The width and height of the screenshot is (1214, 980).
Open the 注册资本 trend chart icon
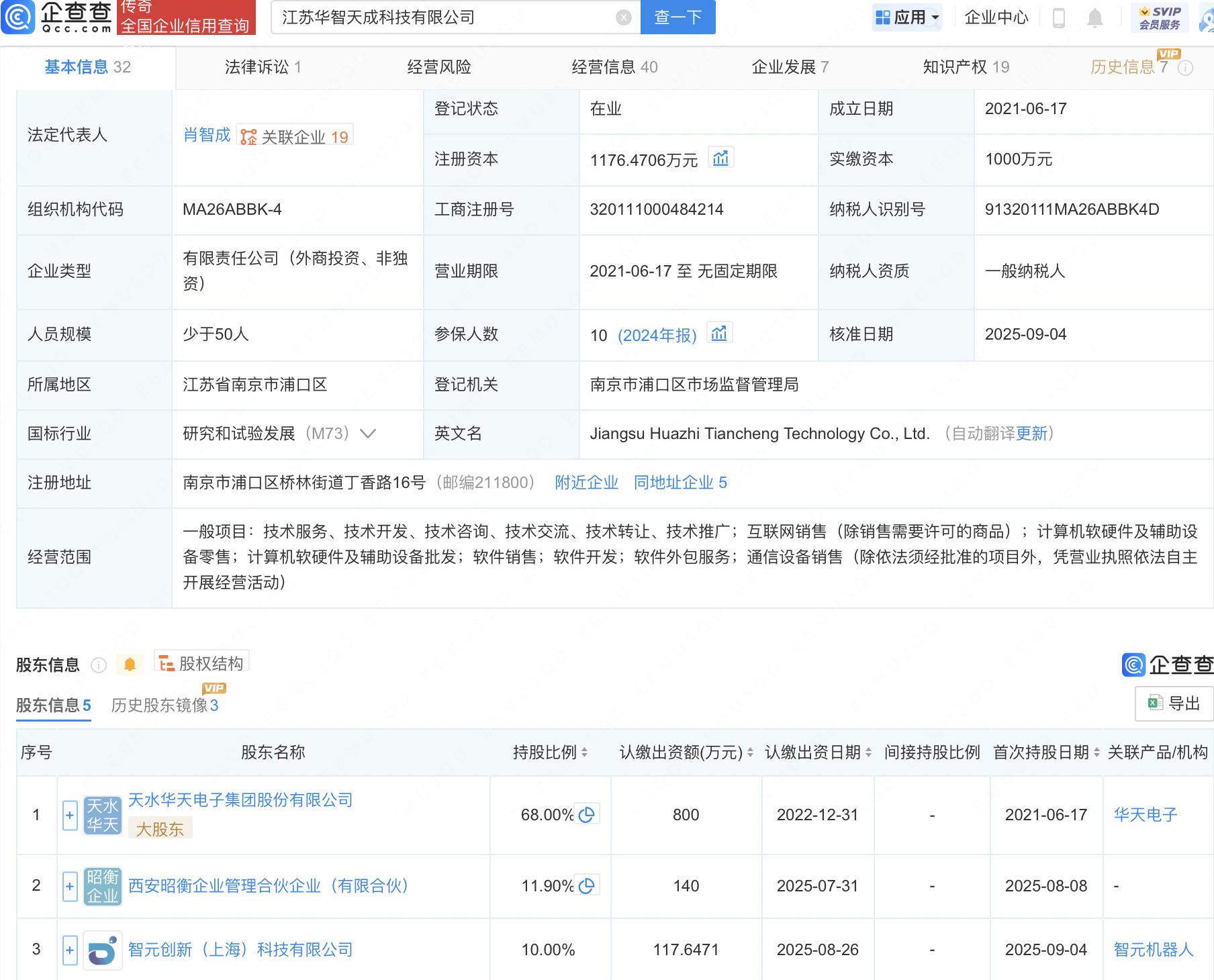coord(720,157)
